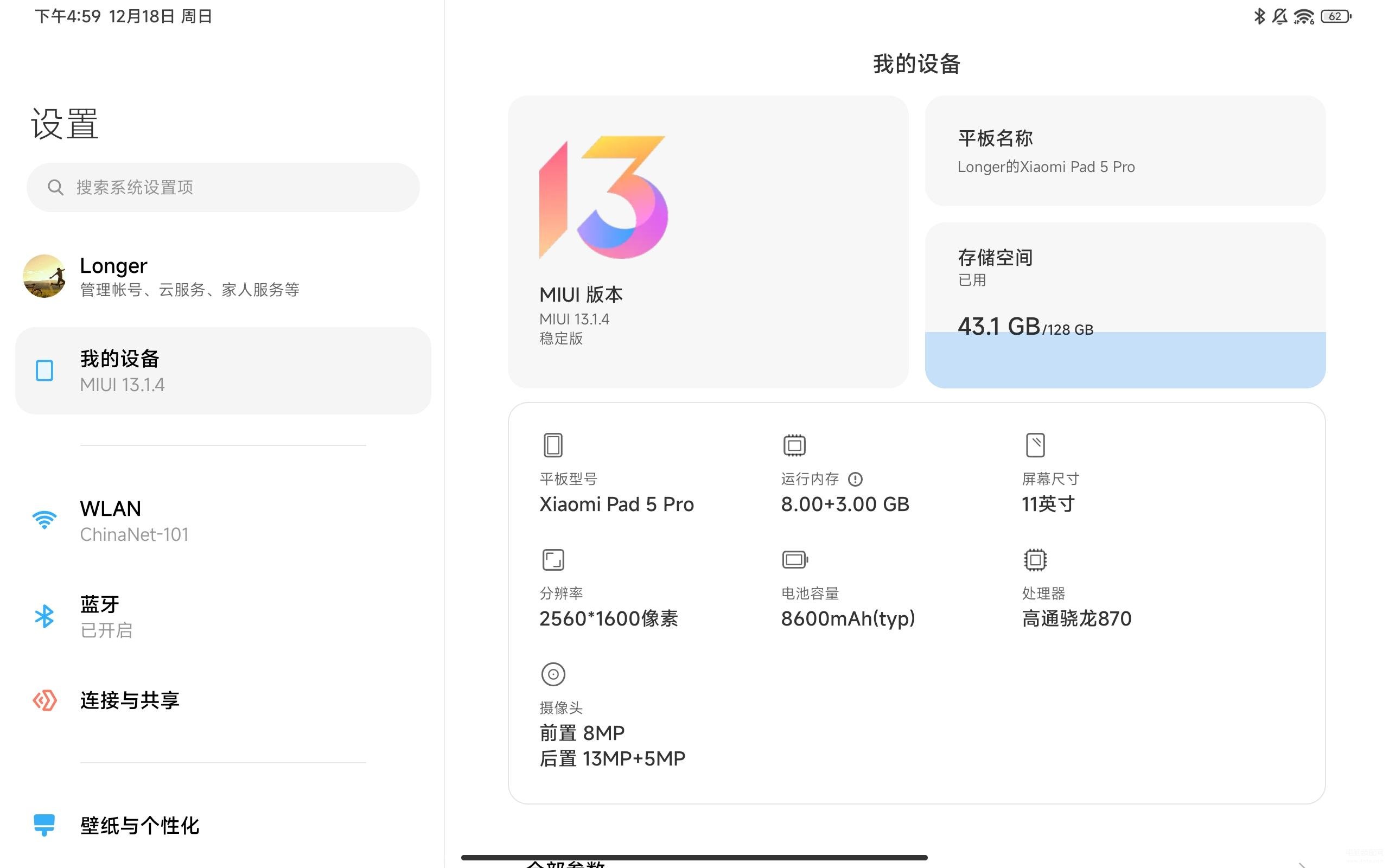Click the 电池容量 battery icon

point(795,559)
